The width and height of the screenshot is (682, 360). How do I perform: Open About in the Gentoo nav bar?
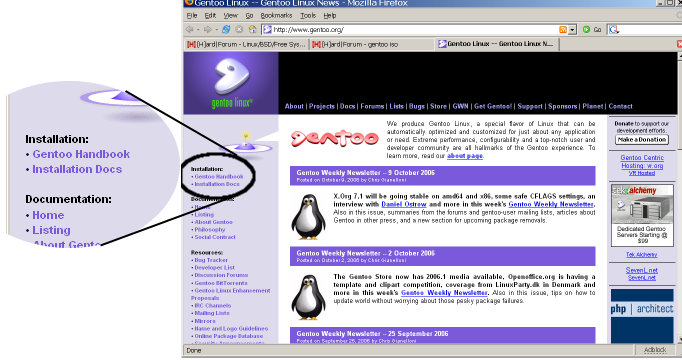coord(294,106)
